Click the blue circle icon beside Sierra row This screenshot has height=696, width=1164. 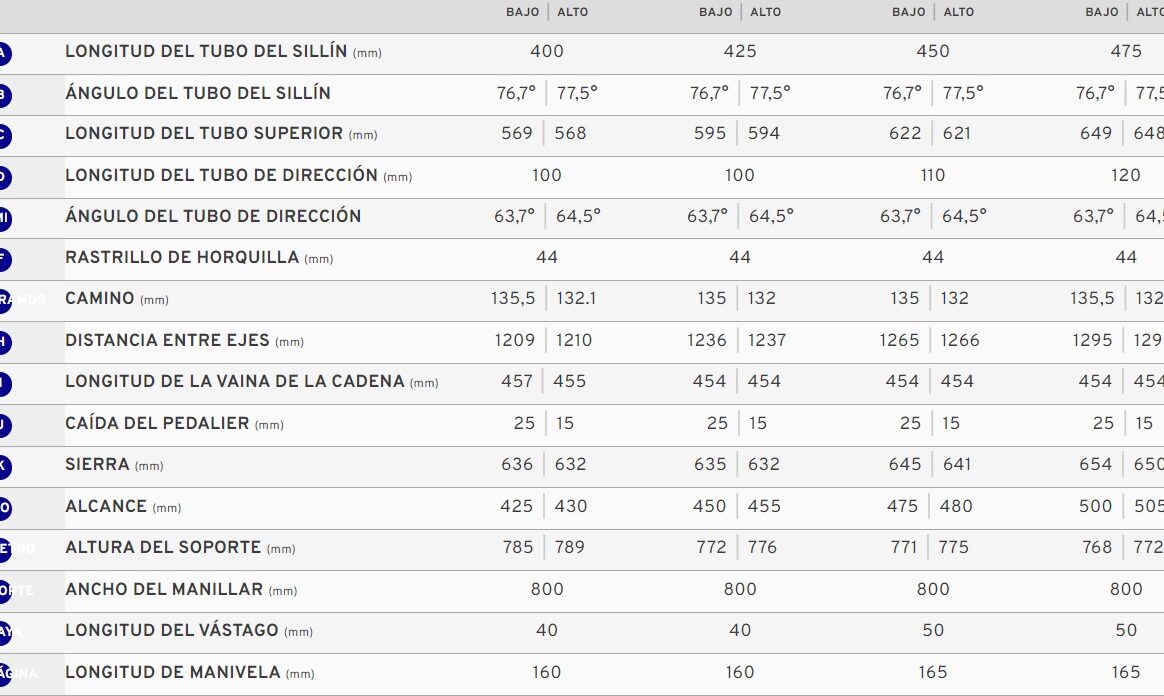[3, 467]
